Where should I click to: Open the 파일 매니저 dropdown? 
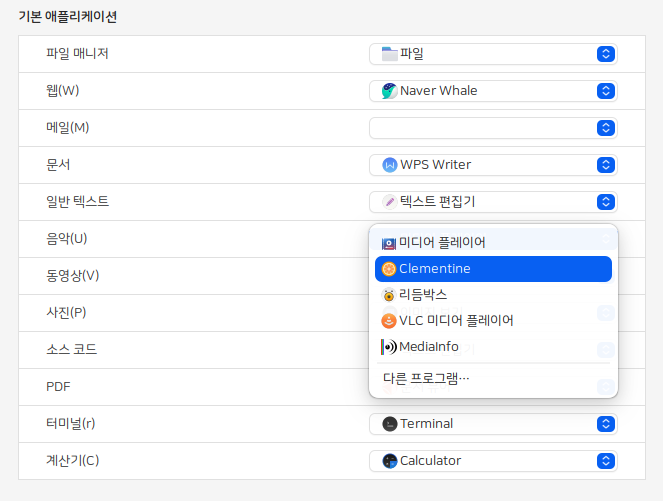(604, 54)
